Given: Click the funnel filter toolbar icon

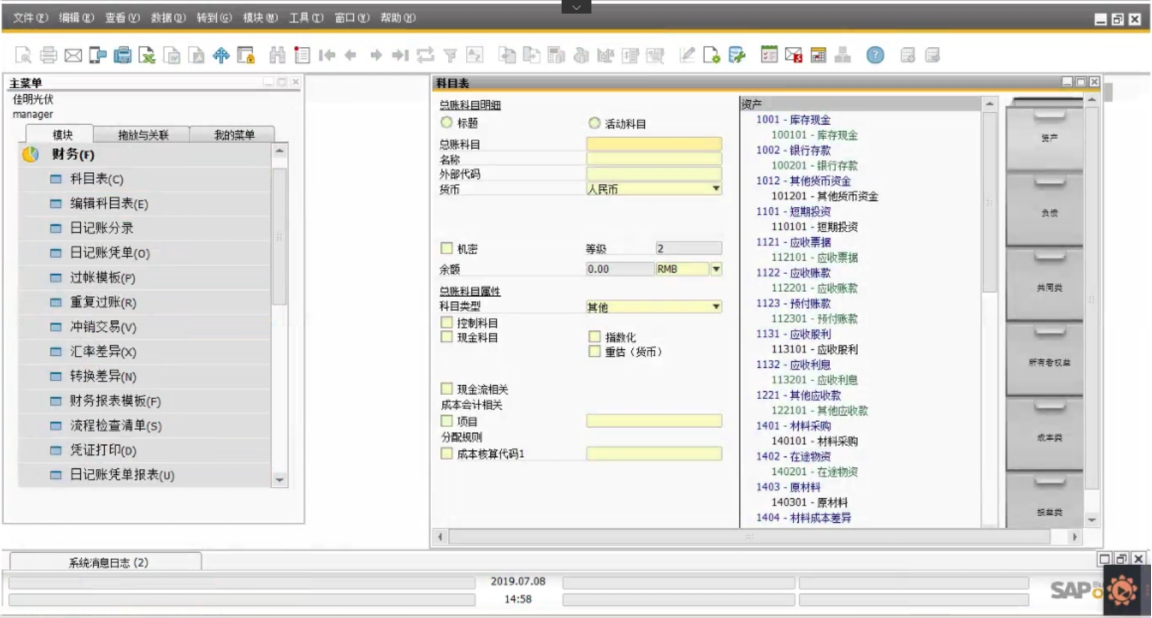Looking at the screenshot, I should pyautogui.click(x=450, y=55).
